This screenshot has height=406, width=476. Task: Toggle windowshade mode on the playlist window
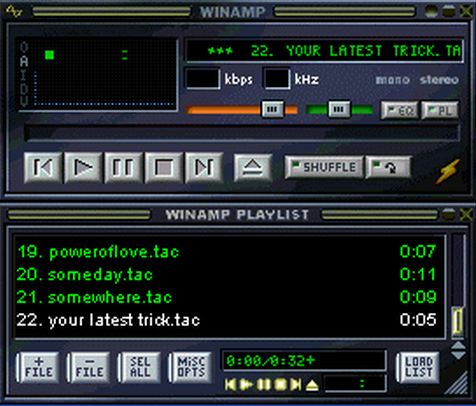[449, 214]
